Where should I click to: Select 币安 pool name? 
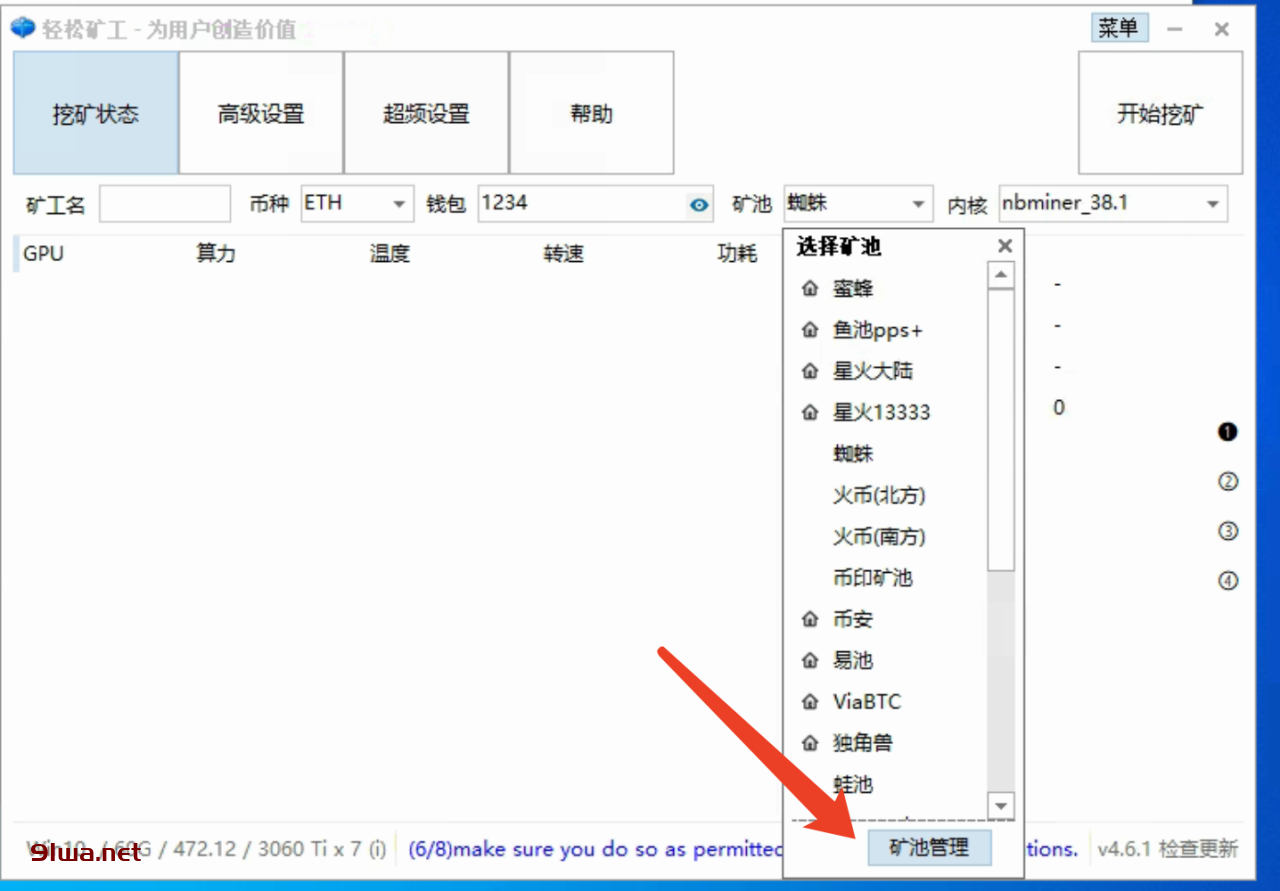[853, 619]
